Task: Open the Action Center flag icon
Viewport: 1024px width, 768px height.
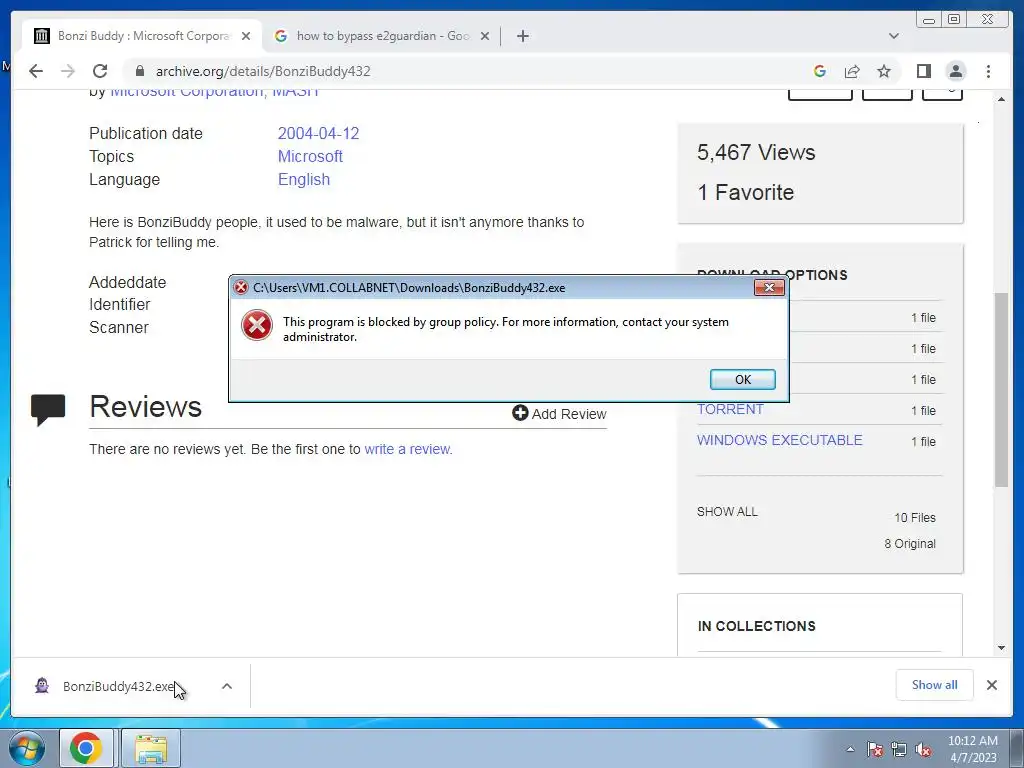Action: [875, 750]
